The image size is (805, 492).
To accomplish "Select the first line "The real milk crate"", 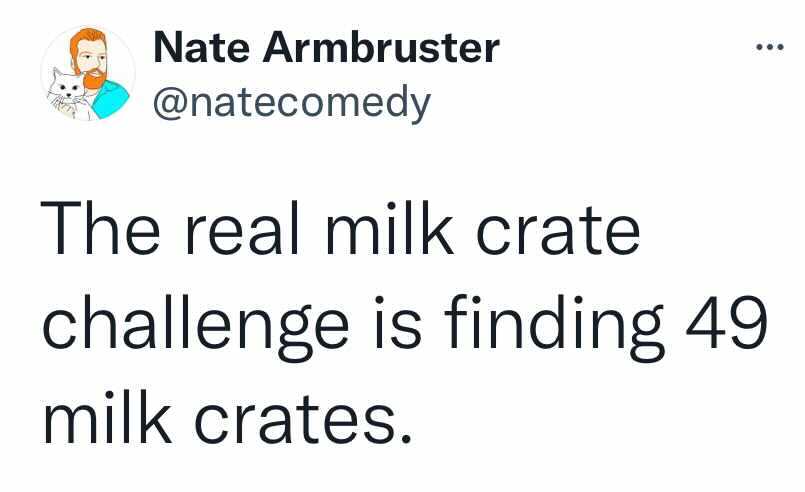I will point(340,229).
